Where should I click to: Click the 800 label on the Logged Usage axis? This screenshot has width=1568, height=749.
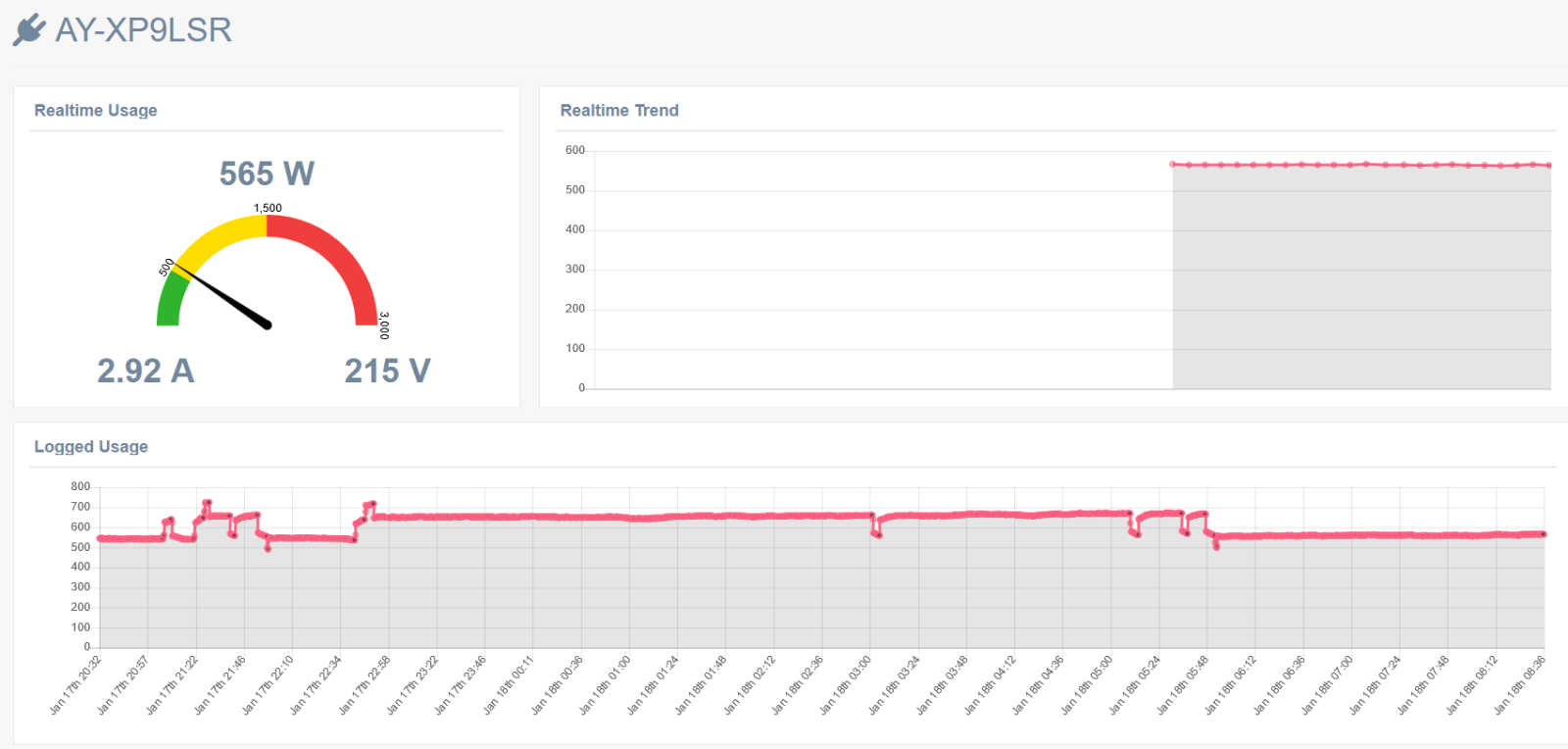tap(80, 486)
